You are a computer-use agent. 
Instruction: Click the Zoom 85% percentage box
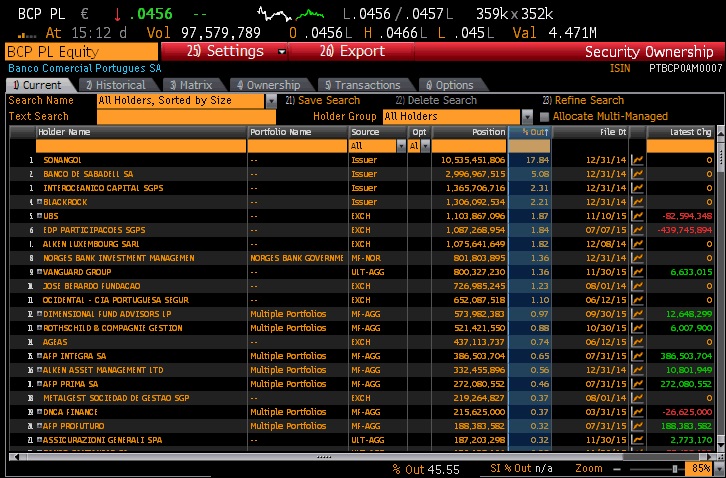pos(699,469)
